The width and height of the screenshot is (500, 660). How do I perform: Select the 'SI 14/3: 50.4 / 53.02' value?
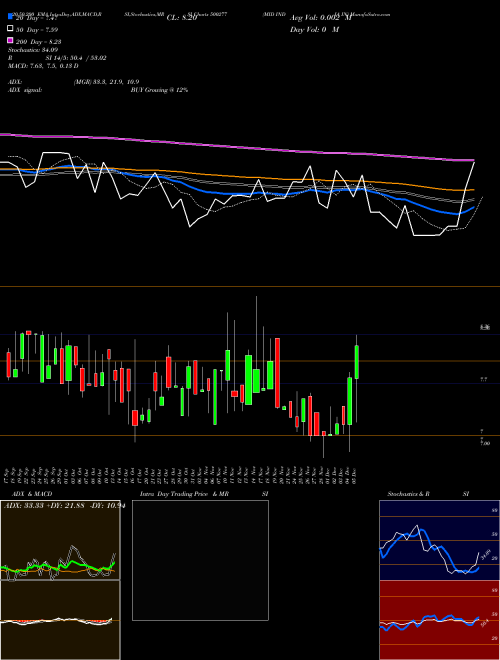pyautogui.click(x=76, y=58)
